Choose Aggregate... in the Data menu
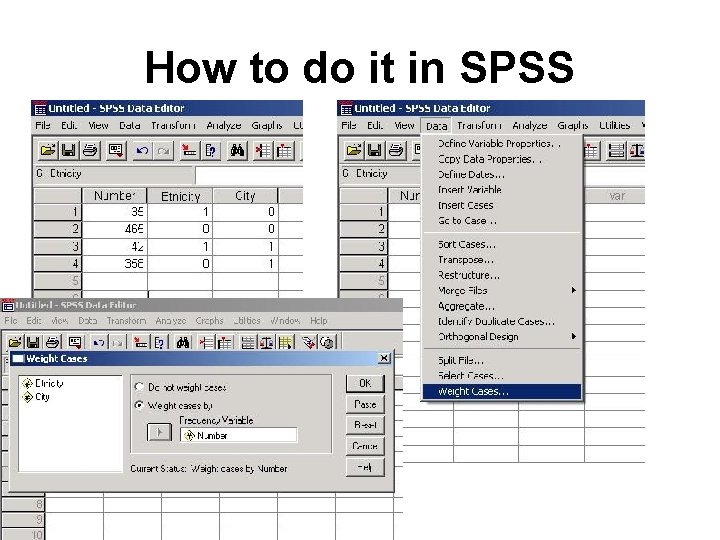Viewport: 720px width, 540px height. pos(502,306)
